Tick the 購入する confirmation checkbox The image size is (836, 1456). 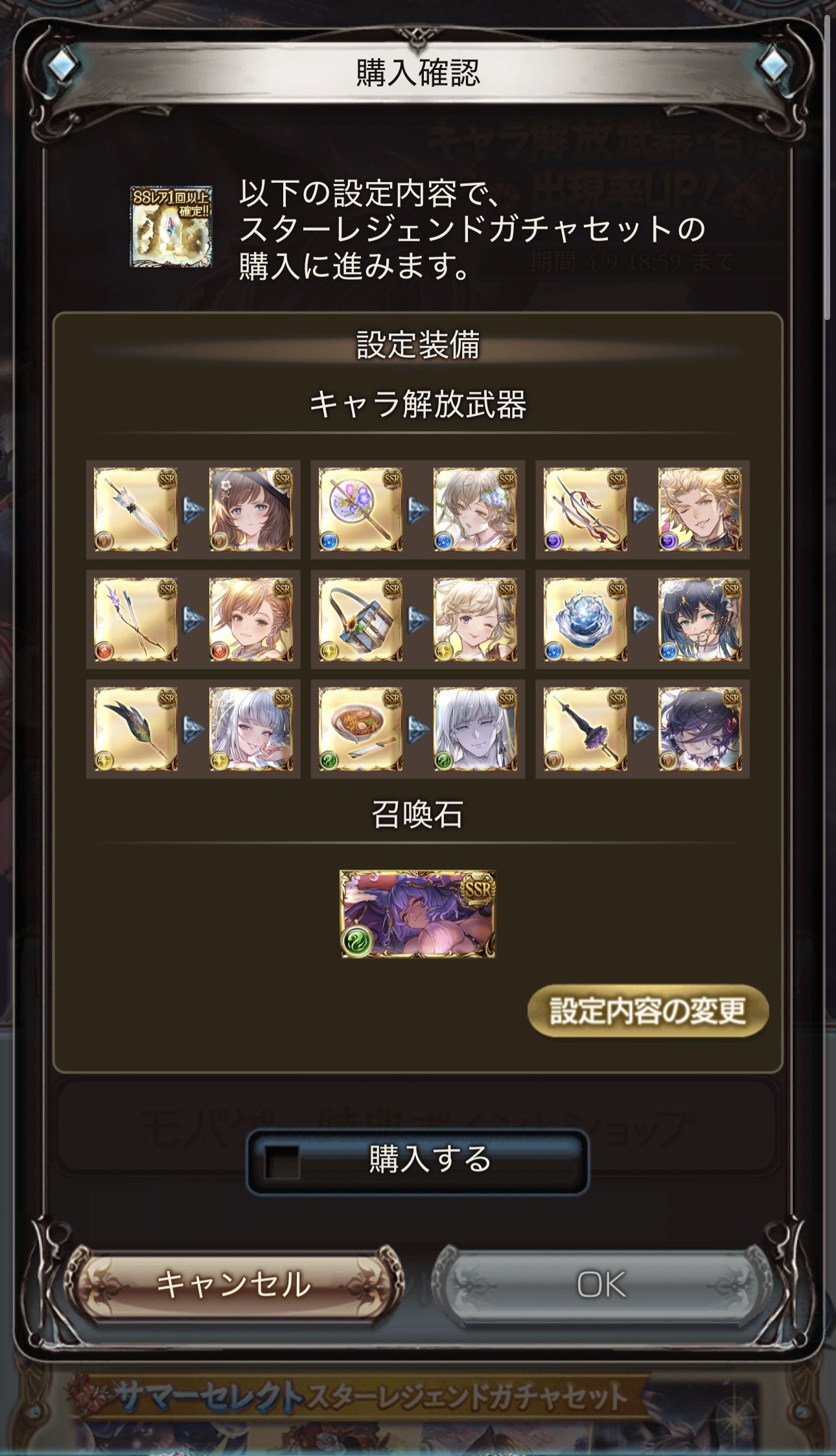click(283, 1162)
